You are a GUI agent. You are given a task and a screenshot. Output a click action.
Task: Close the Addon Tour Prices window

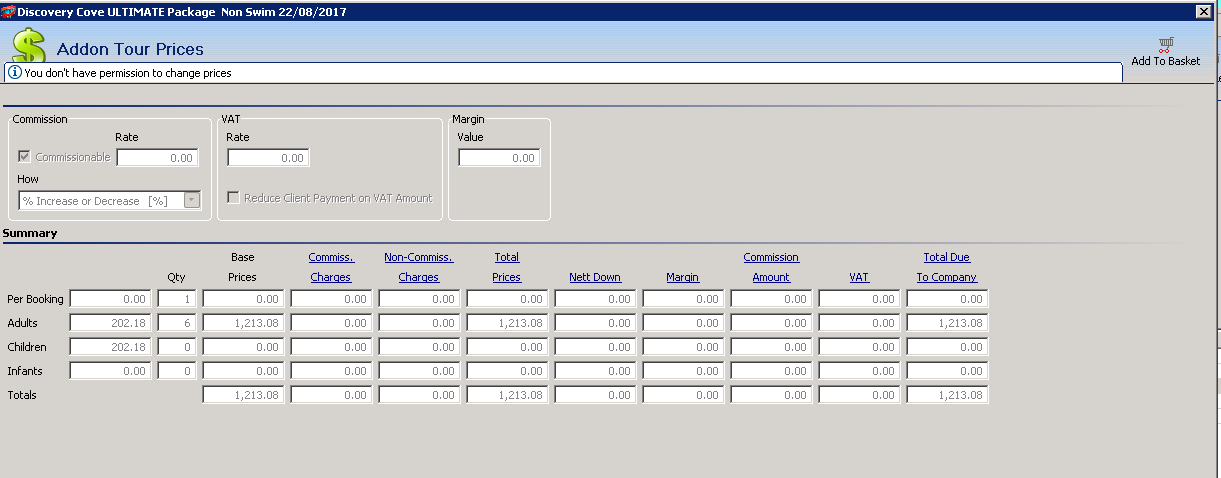[x=1205, y=10]
